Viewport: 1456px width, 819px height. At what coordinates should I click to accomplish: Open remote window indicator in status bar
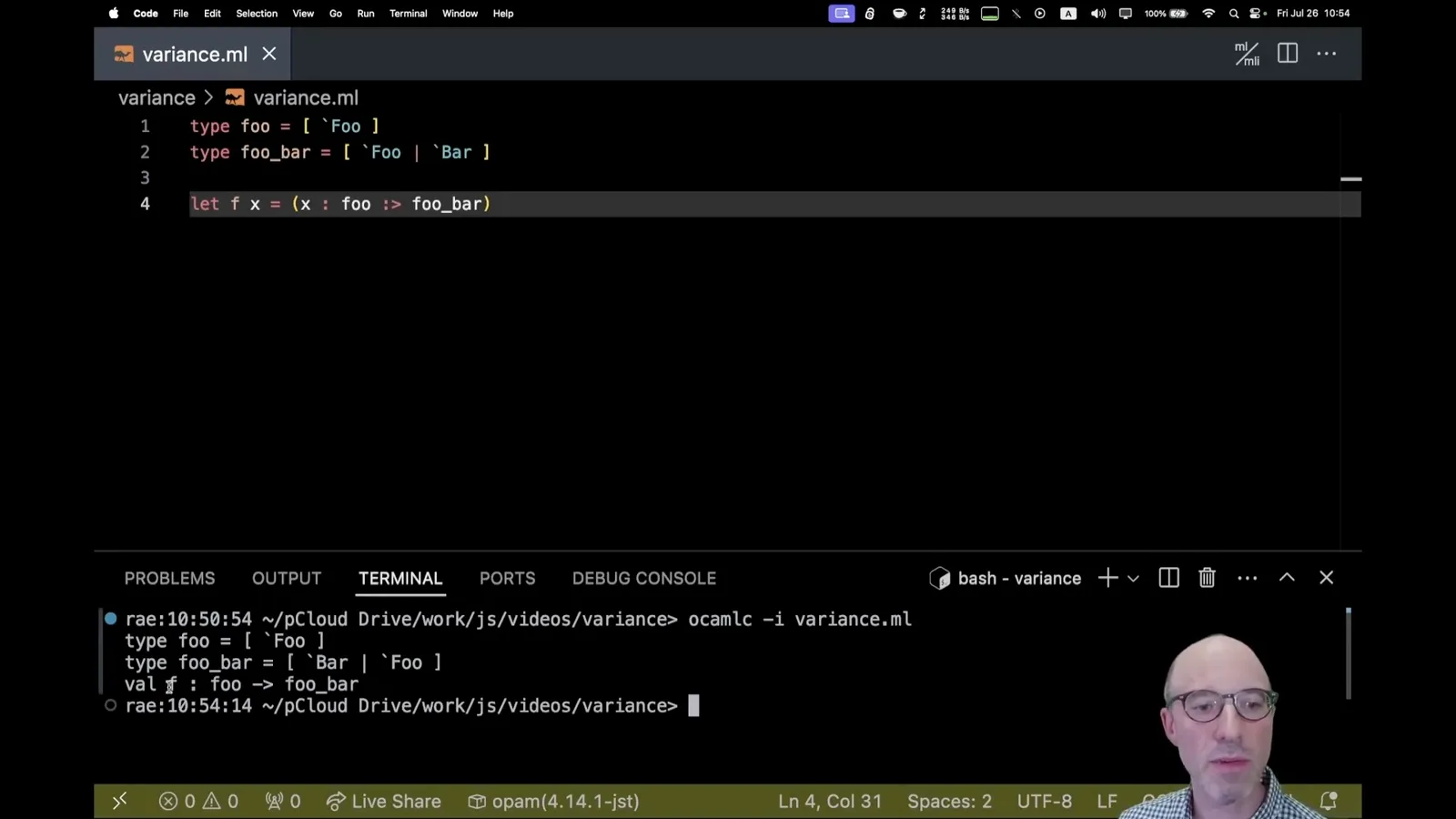point(119,801)
